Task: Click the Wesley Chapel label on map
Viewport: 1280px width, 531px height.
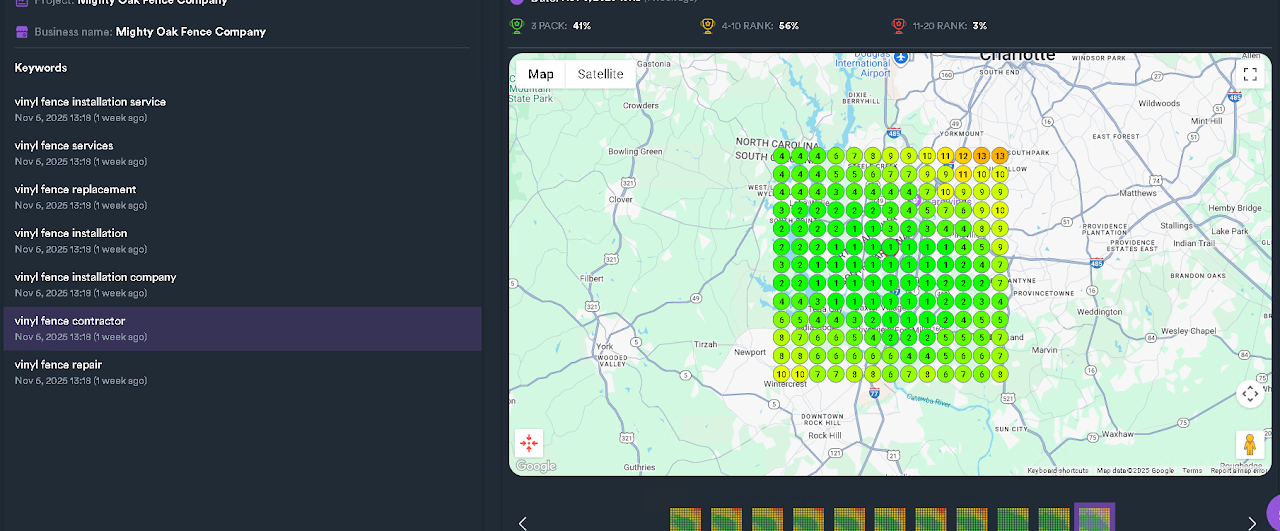Action: (1188, 331)
